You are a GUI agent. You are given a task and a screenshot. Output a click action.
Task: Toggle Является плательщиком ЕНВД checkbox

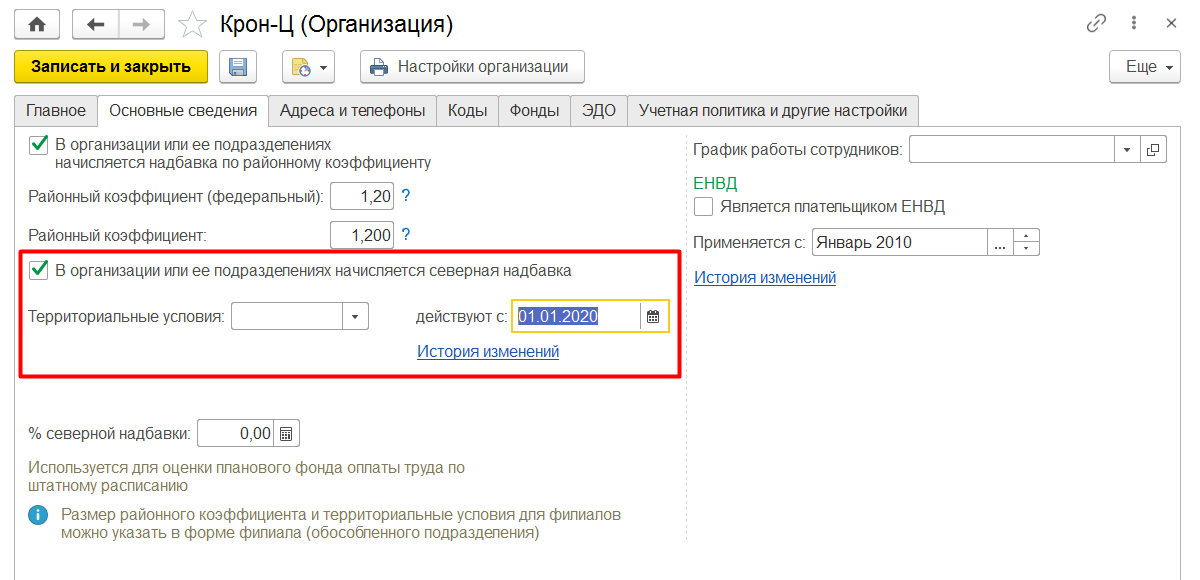click(x=703, y=207)
